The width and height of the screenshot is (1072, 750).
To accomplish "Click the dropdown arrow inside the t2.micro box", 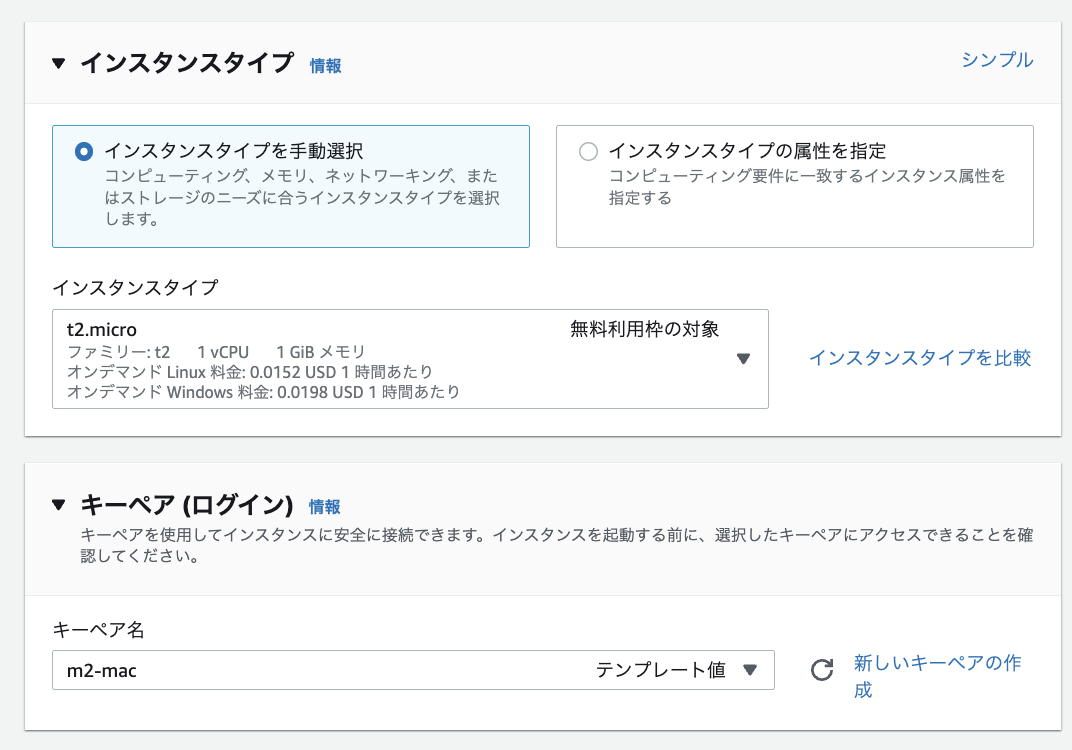I will (x=743, y=358).
